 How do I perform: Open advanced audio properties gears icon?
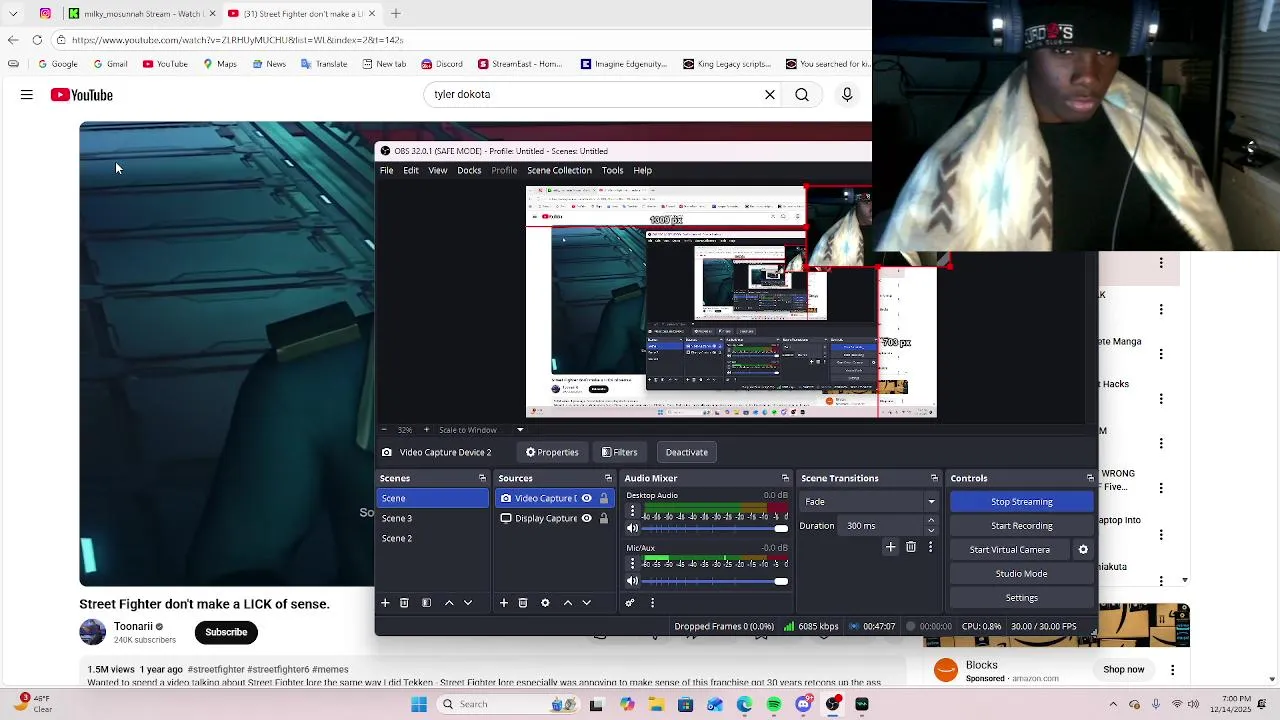[630, 603]
